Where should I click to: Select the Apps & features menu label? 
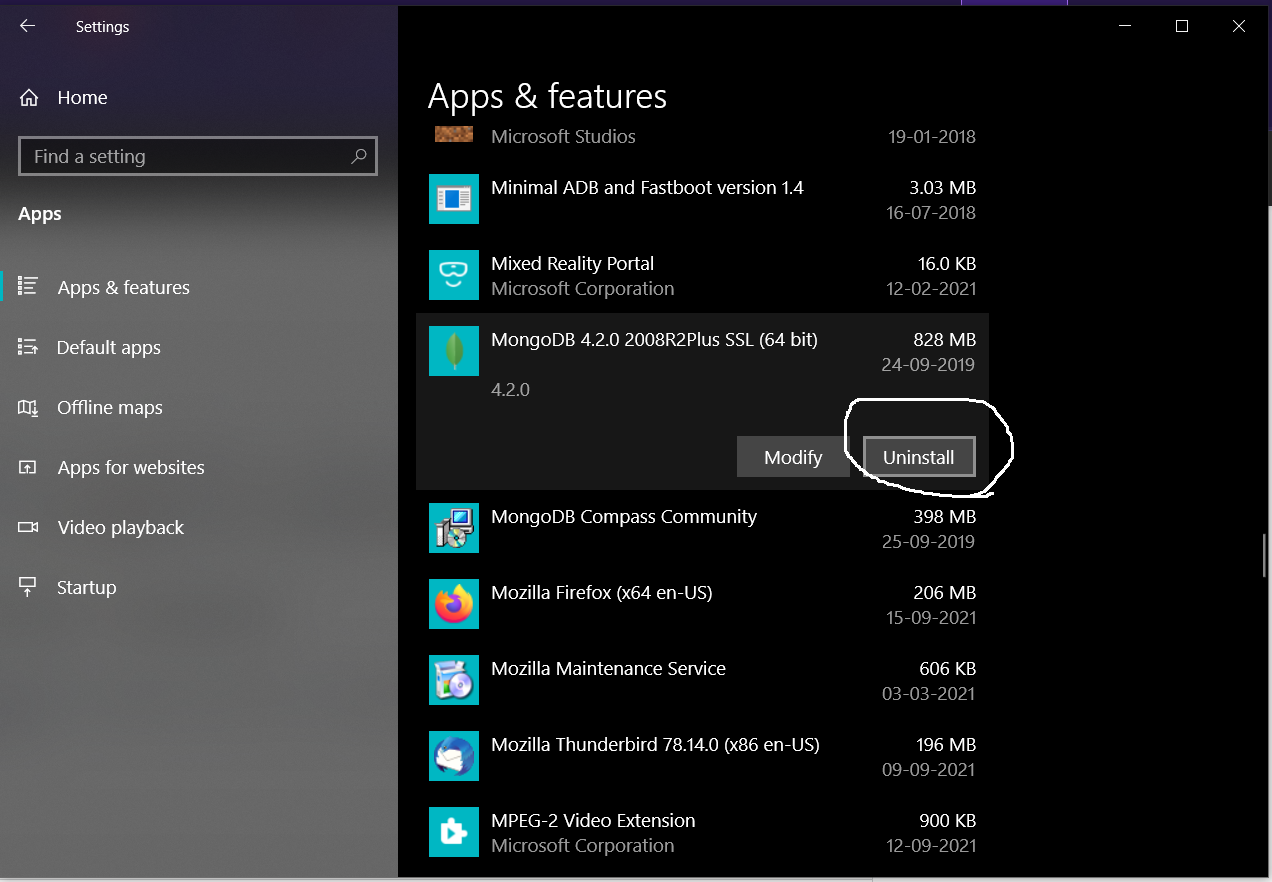pos(124,287)
